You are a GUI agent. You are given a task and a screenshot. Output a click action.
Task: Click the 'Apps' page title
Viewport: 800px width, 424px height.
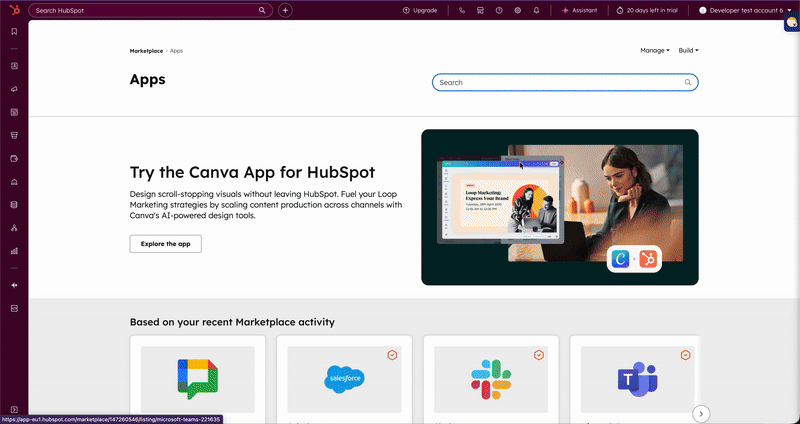(147, 80)
